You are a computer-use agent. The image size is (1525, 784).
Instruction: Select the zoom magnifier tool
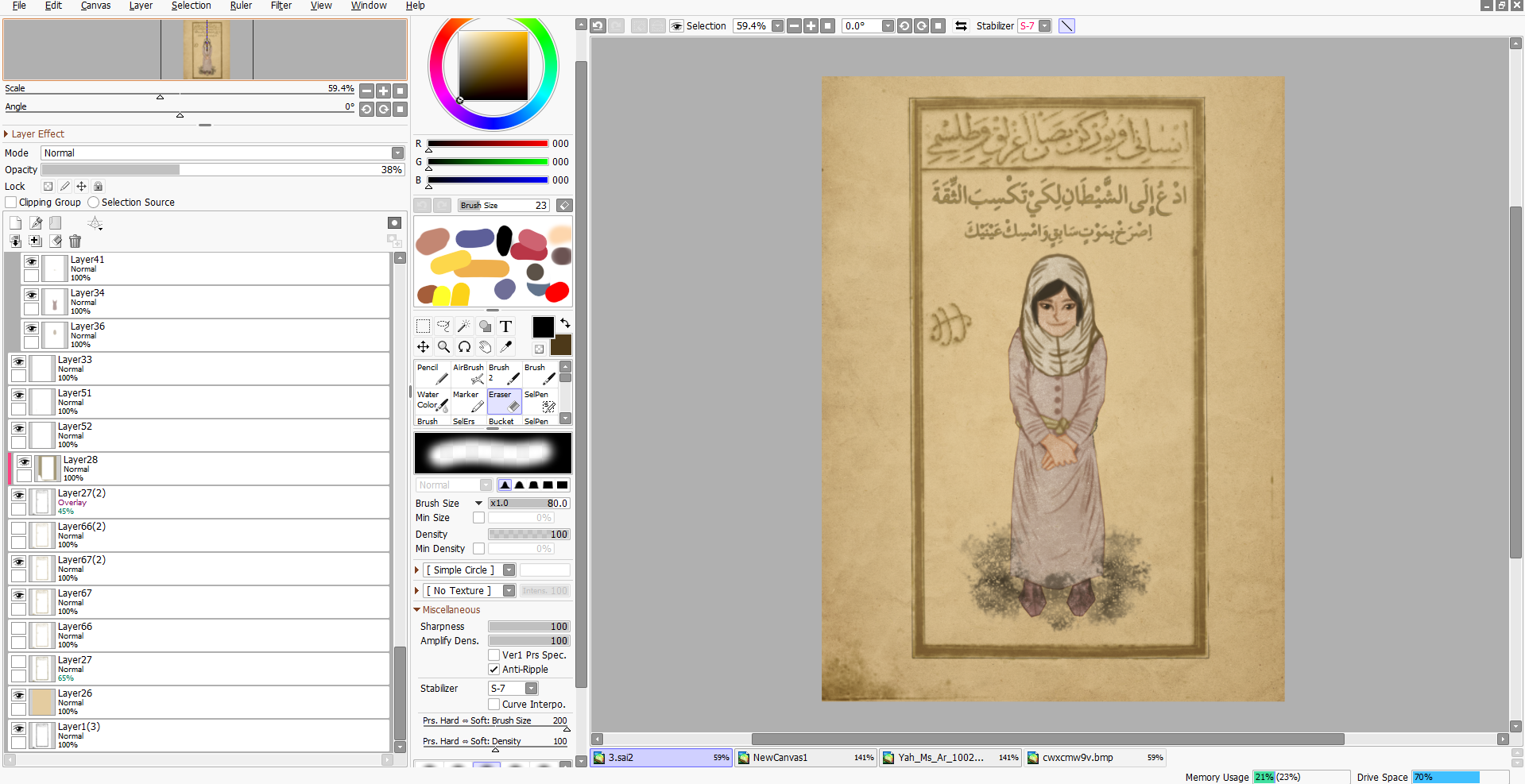(x=443, y=347)
